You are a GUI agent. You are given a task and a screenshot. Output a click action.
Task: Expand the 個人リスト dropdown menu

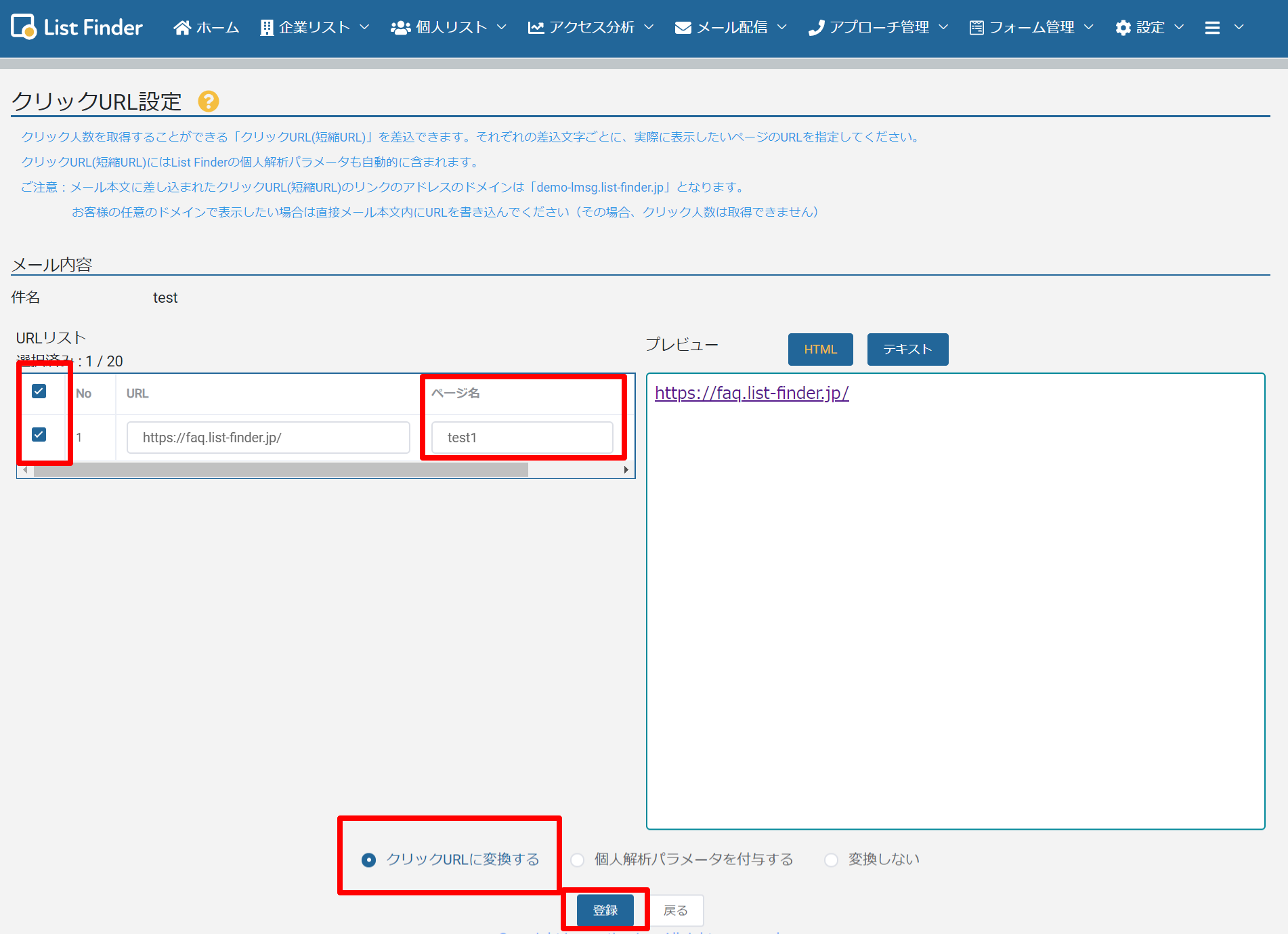pyautogui.click(x=449, y=28)
